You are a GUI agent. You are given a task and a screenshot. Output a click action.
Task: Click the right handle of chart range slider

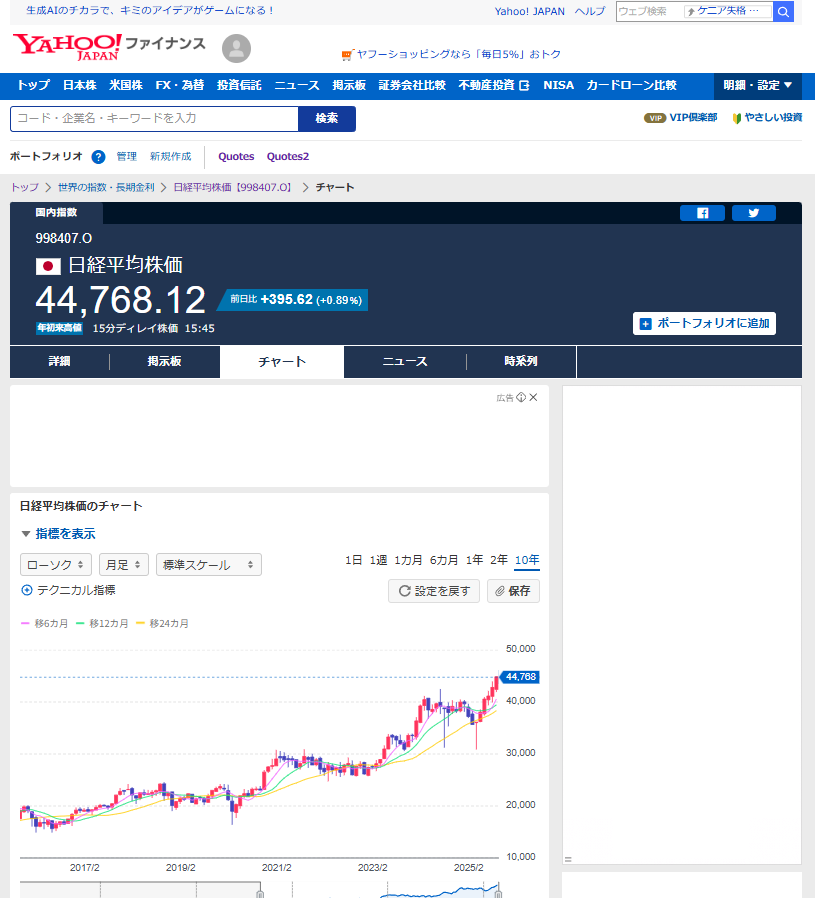[498, 893]
